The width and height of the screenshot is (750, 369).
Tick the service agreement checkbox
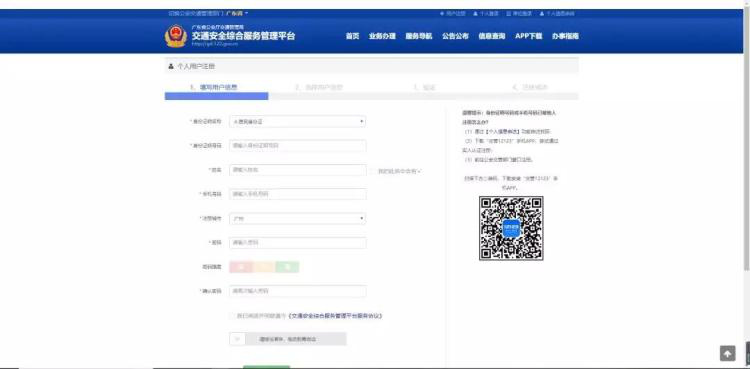point(232,316)
